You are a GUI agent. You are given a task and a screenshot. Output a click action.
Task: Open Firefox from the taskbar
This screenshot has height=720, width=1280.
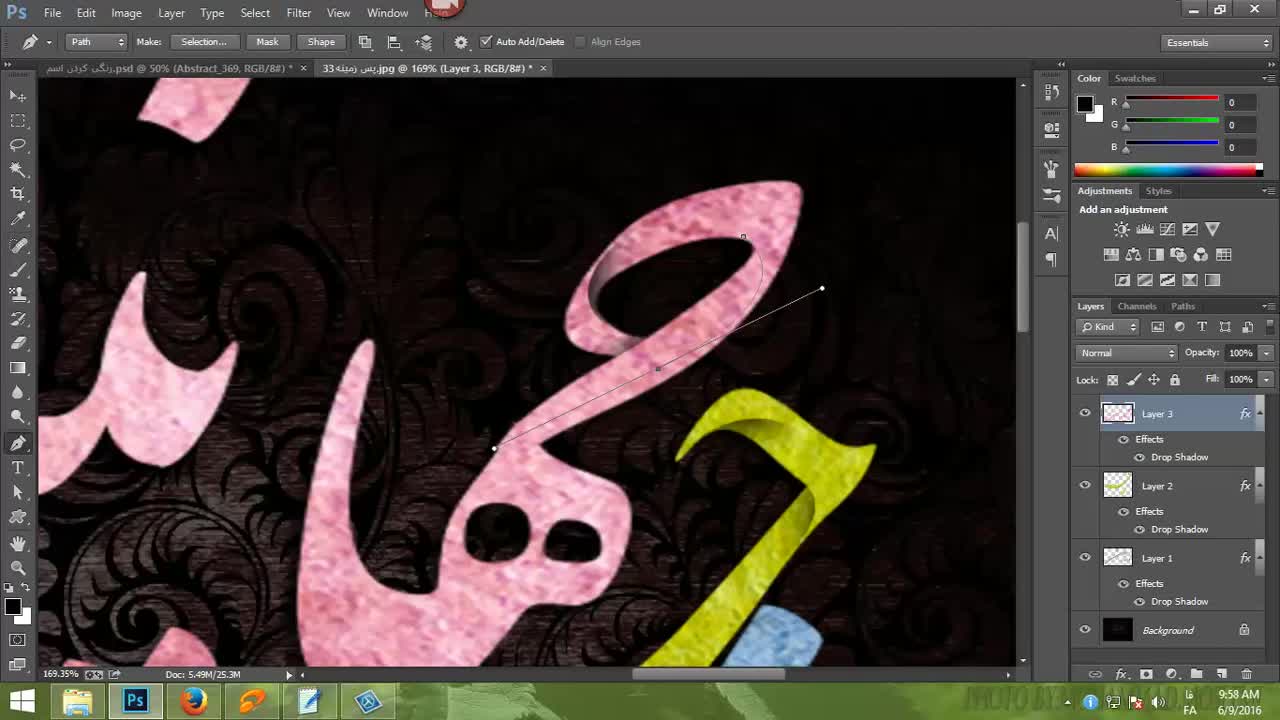coord(193,702)
